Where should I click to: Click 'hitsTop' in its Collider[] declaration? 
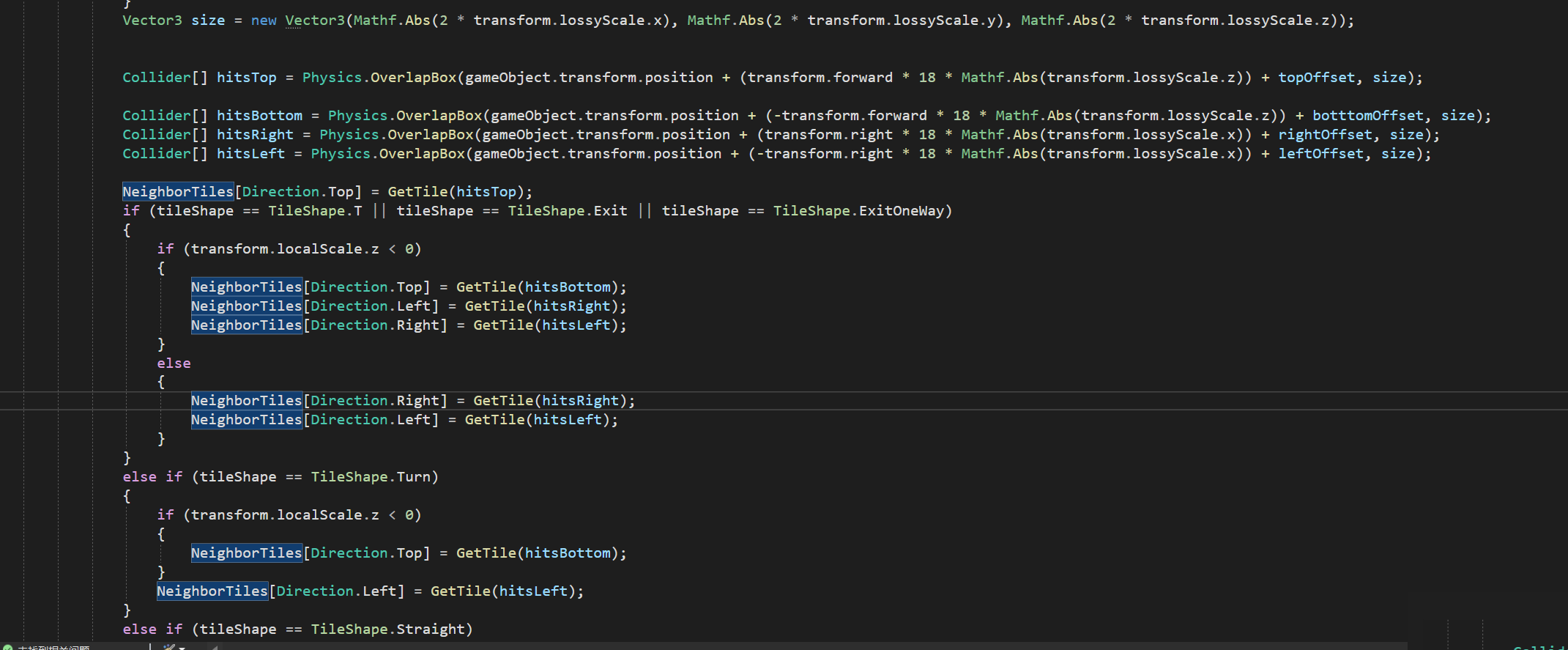coord(247,78)
